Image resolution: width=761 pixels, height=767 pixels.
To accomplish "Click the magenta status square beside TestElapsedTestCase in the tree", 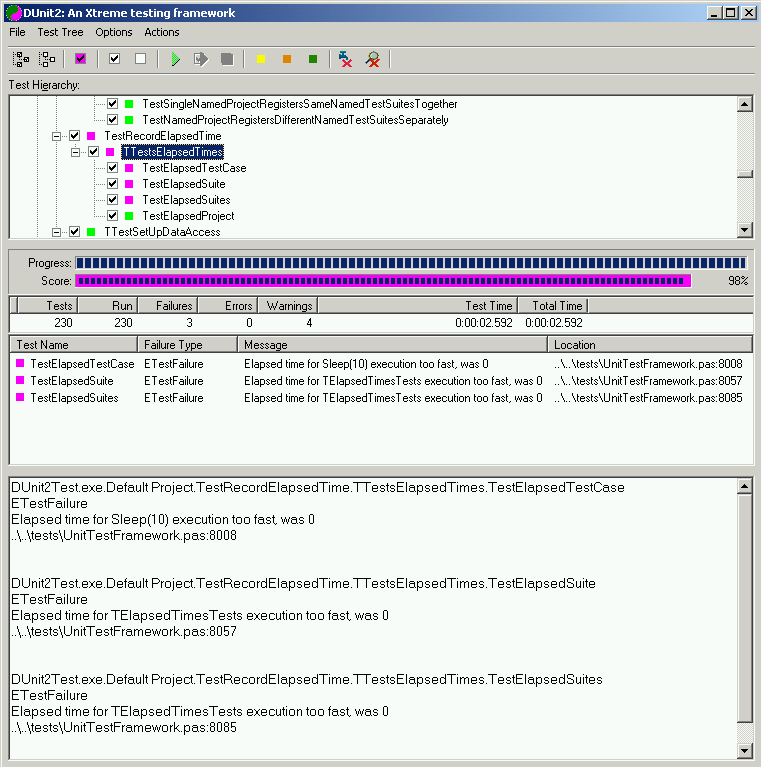I will 129,168.
